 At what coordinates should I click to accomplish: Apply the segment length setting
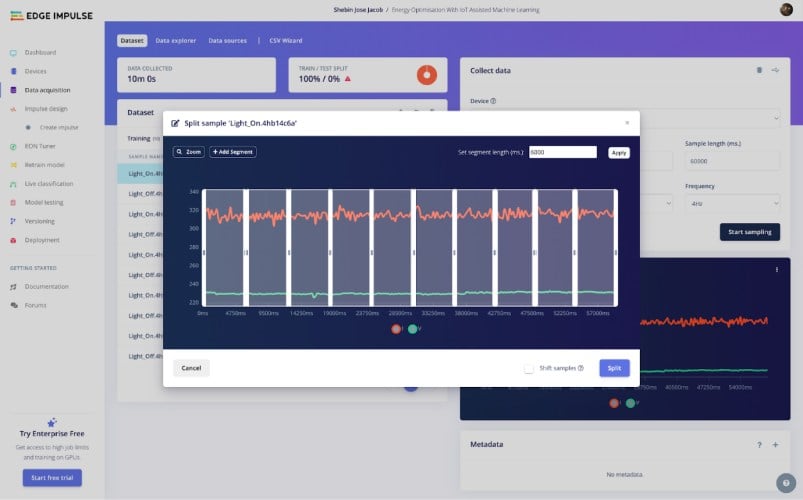click(619, 153)
